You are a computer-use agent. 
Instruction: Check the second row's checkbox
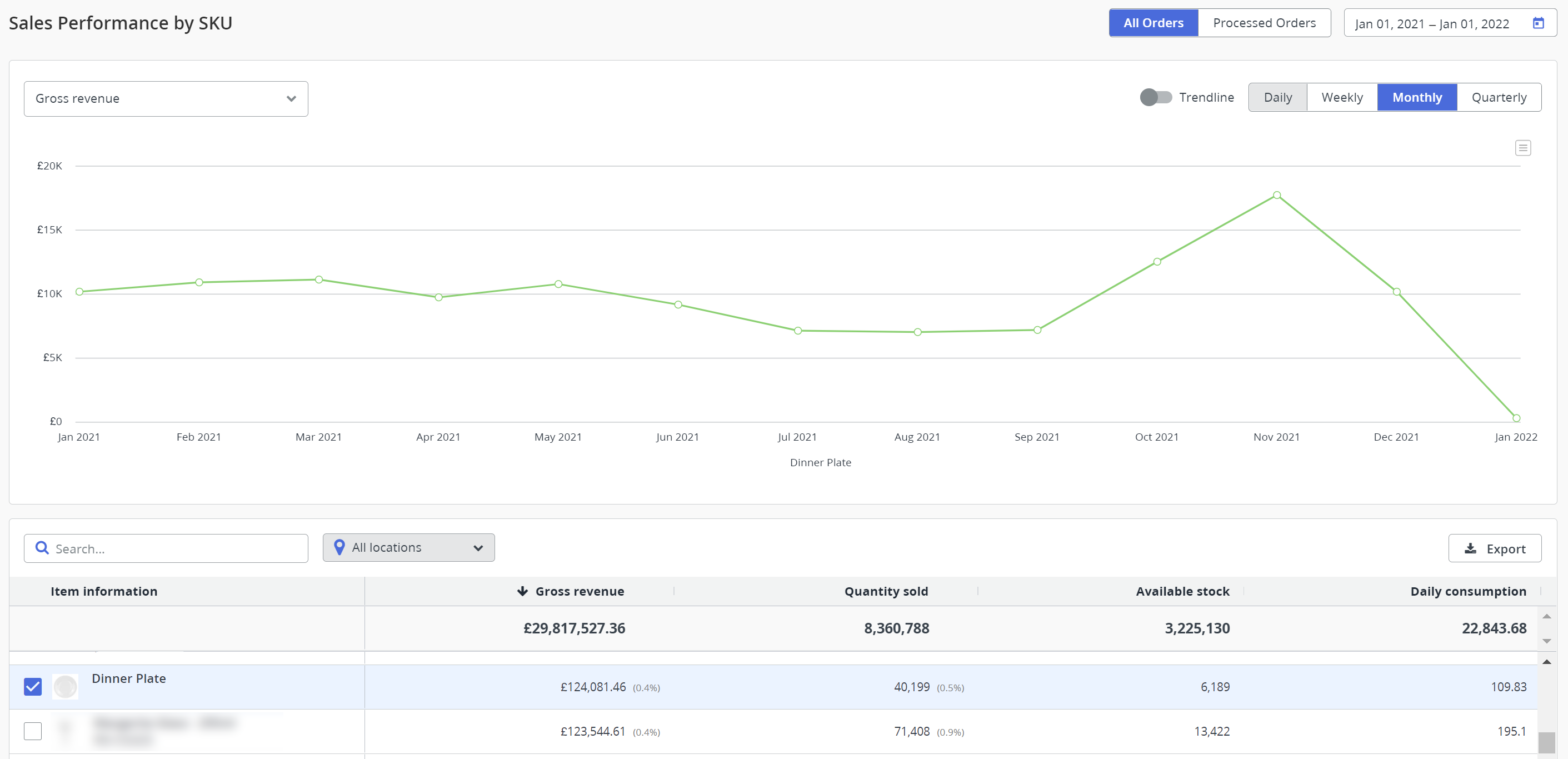click(33, 731)
